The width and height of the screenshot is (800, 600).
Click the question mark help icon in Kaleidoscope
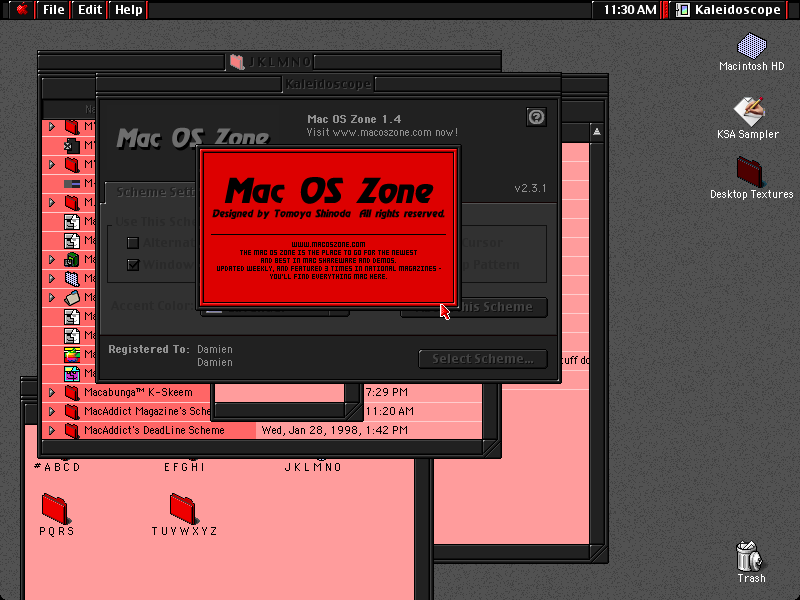[x=536, y=117]
